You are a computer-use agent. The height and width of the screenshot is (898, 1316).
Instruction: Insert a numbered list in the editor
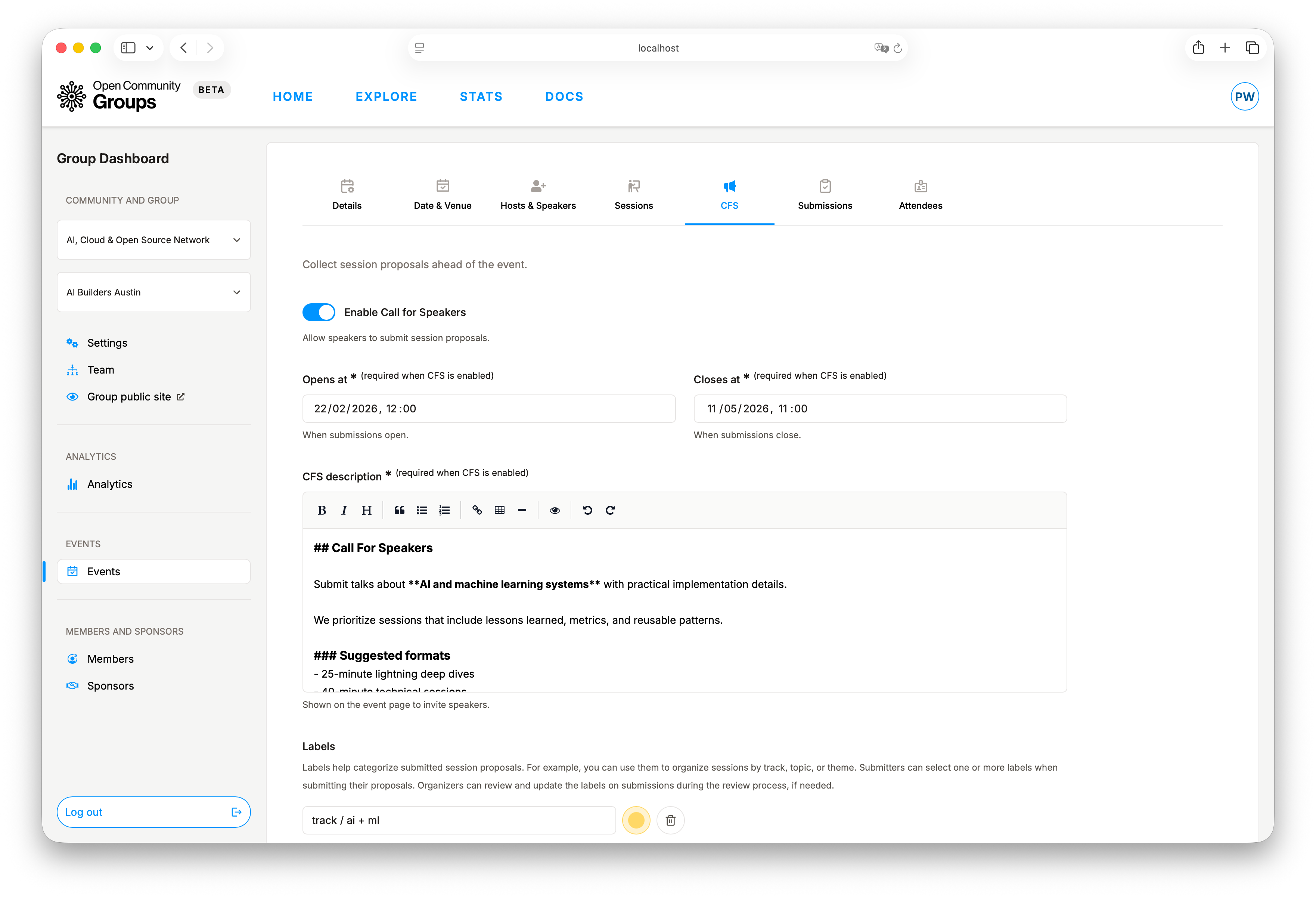coord(444,511)
